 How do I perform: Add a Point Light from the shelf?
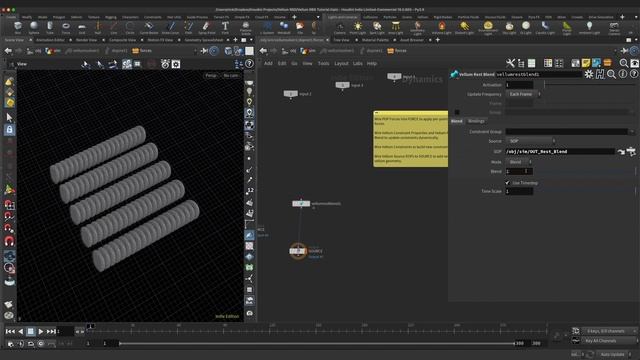pyautogui.click(x=358, y=28)
